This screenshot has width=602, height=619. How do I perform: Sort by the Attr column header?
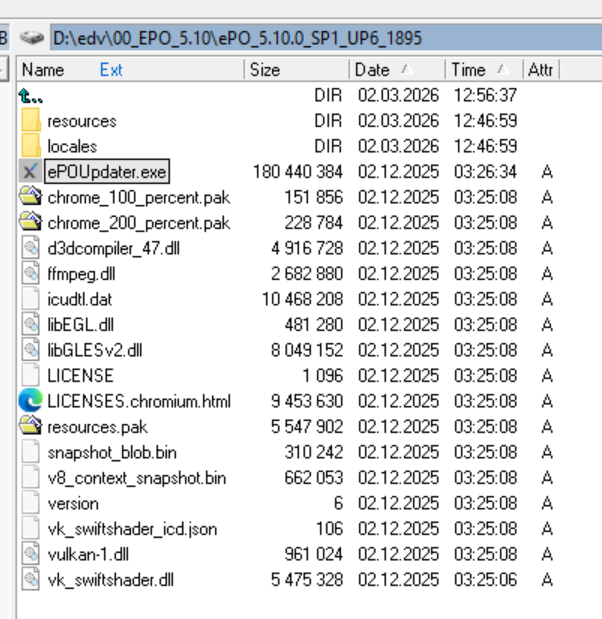coord(540,70)
